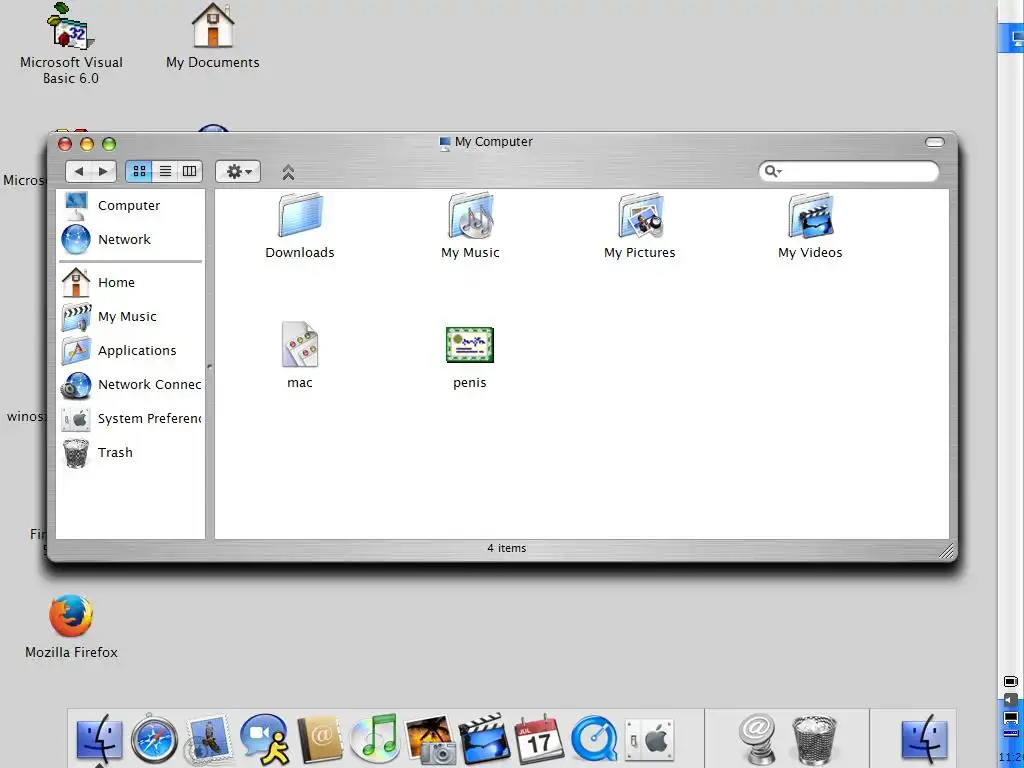Minimize window with the yellow button
1024x768 pixels.
pyautogui.click(x=87, y=144)
